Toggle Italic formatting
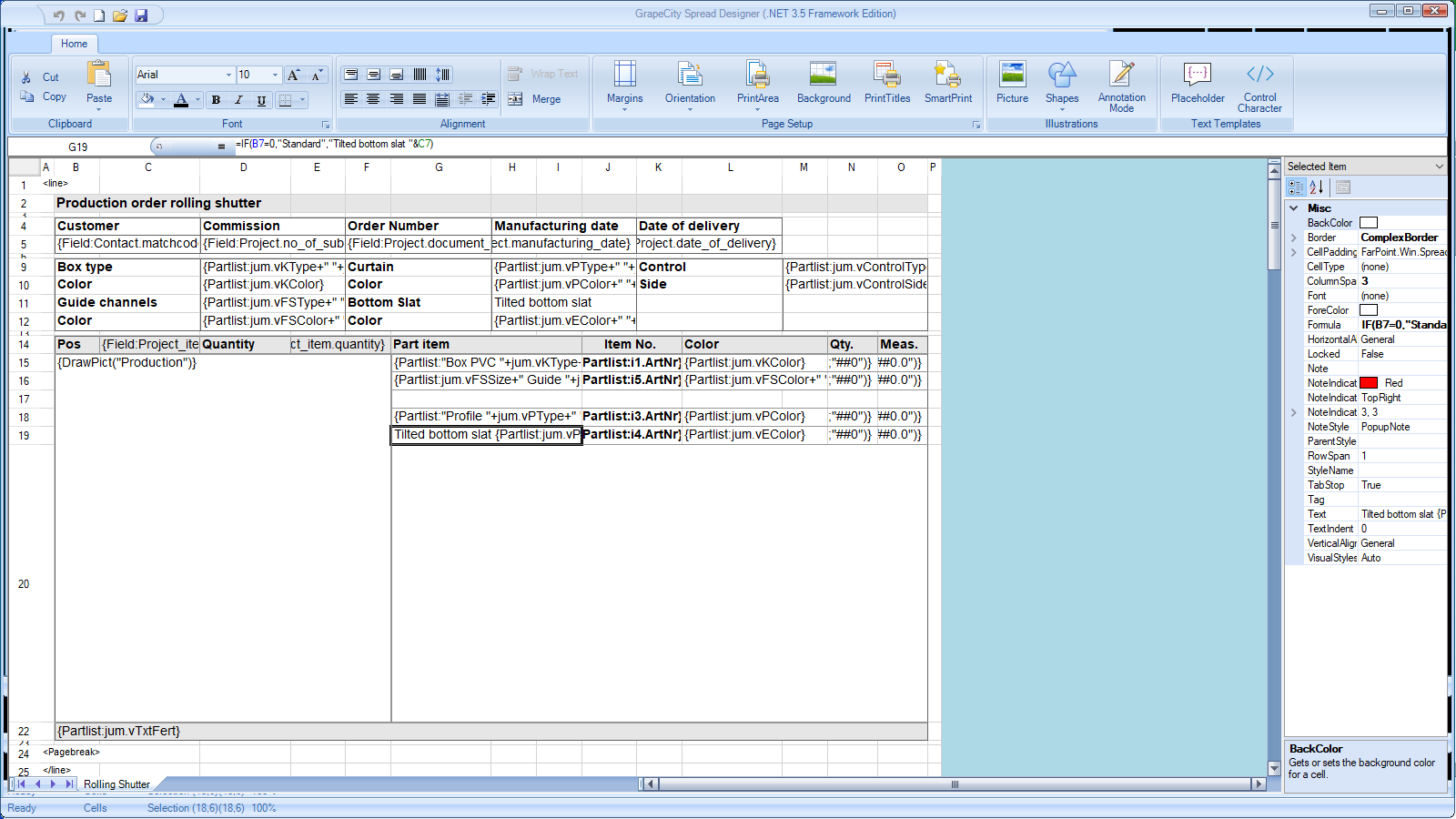This screenshot has width=1456, height=819. tap(238, 100)
